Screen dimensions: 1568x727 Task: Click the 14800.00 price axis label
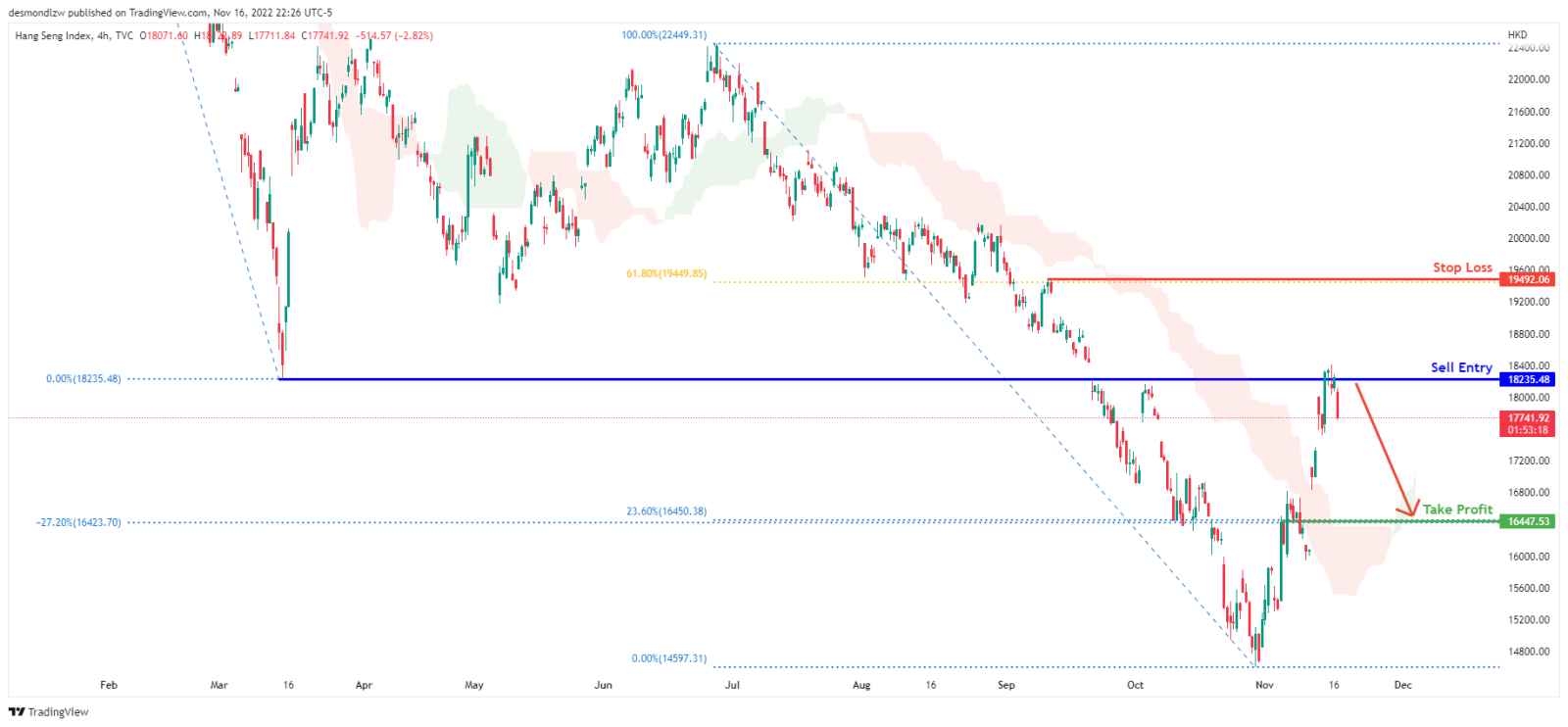1529,652
